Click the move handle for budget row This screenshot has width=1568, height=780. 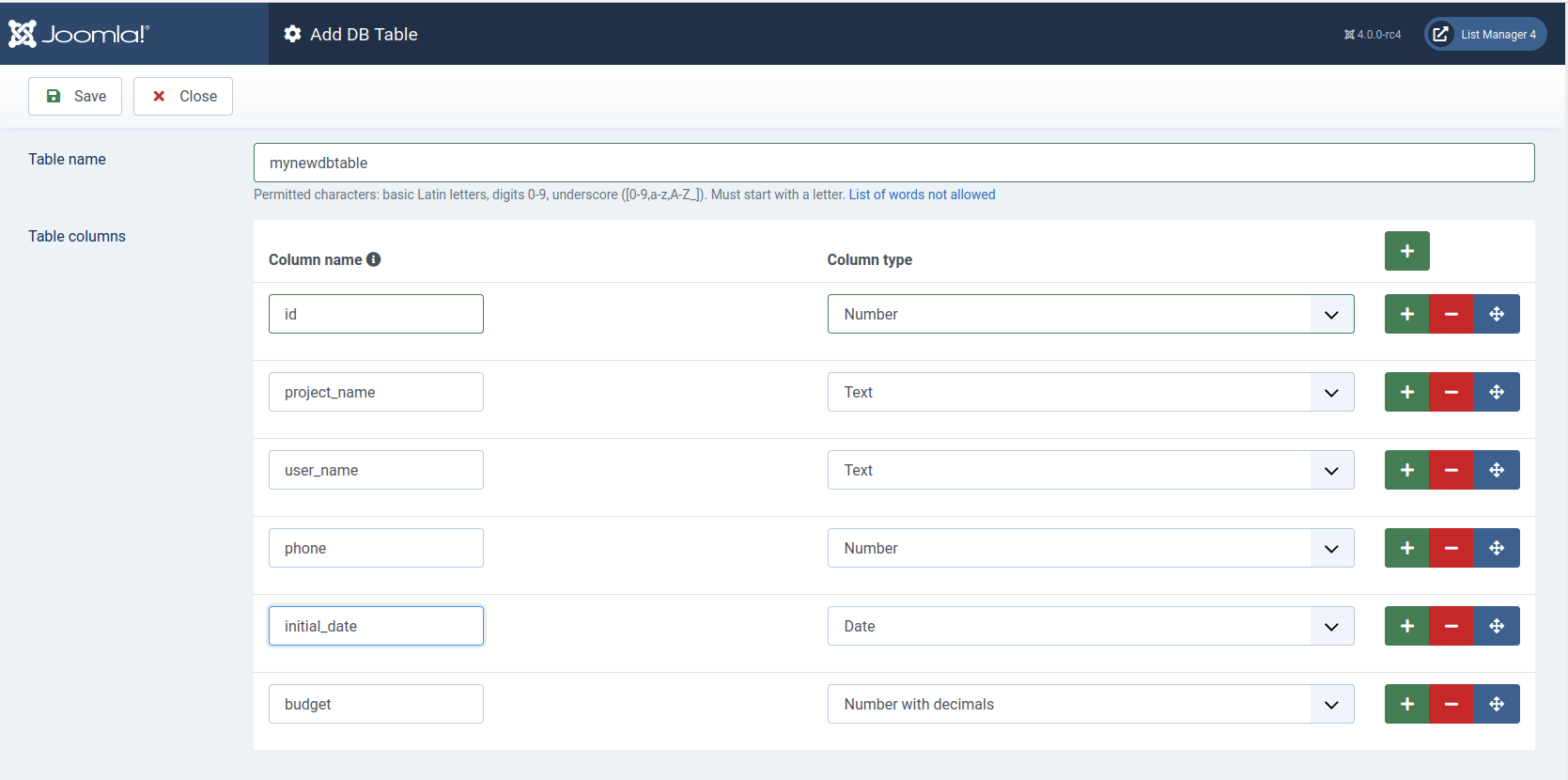point(1497,704)
